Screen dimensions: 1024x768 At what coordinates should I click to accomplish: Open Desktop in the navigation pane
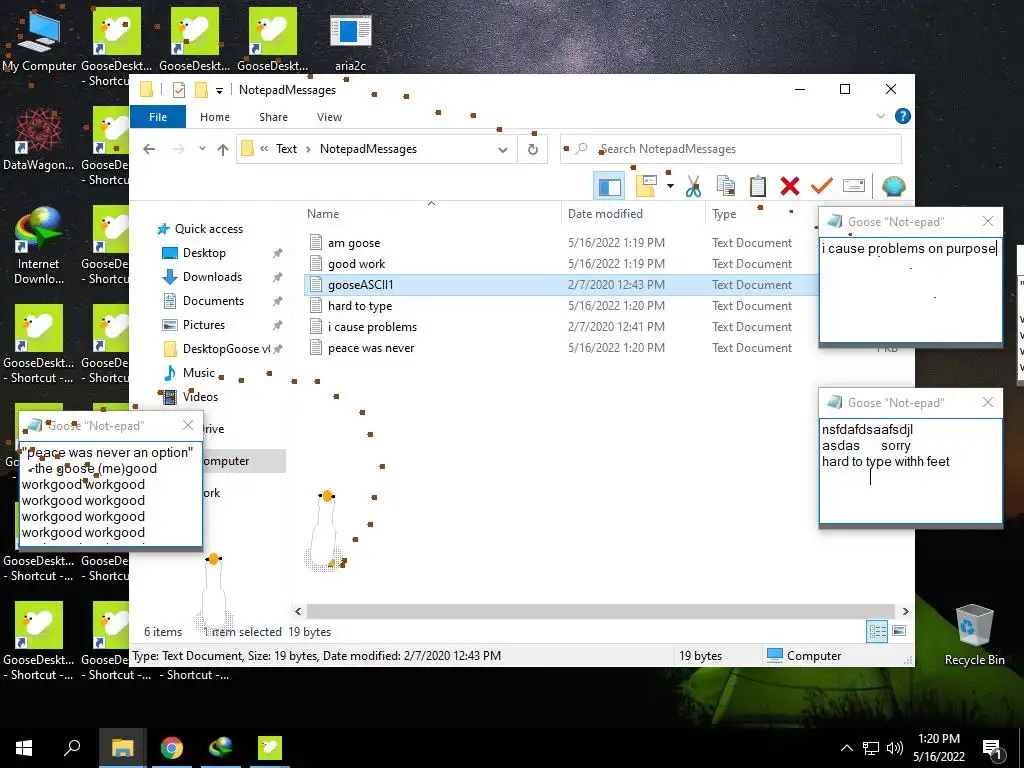pyautogui.click(x=204, y=253)
